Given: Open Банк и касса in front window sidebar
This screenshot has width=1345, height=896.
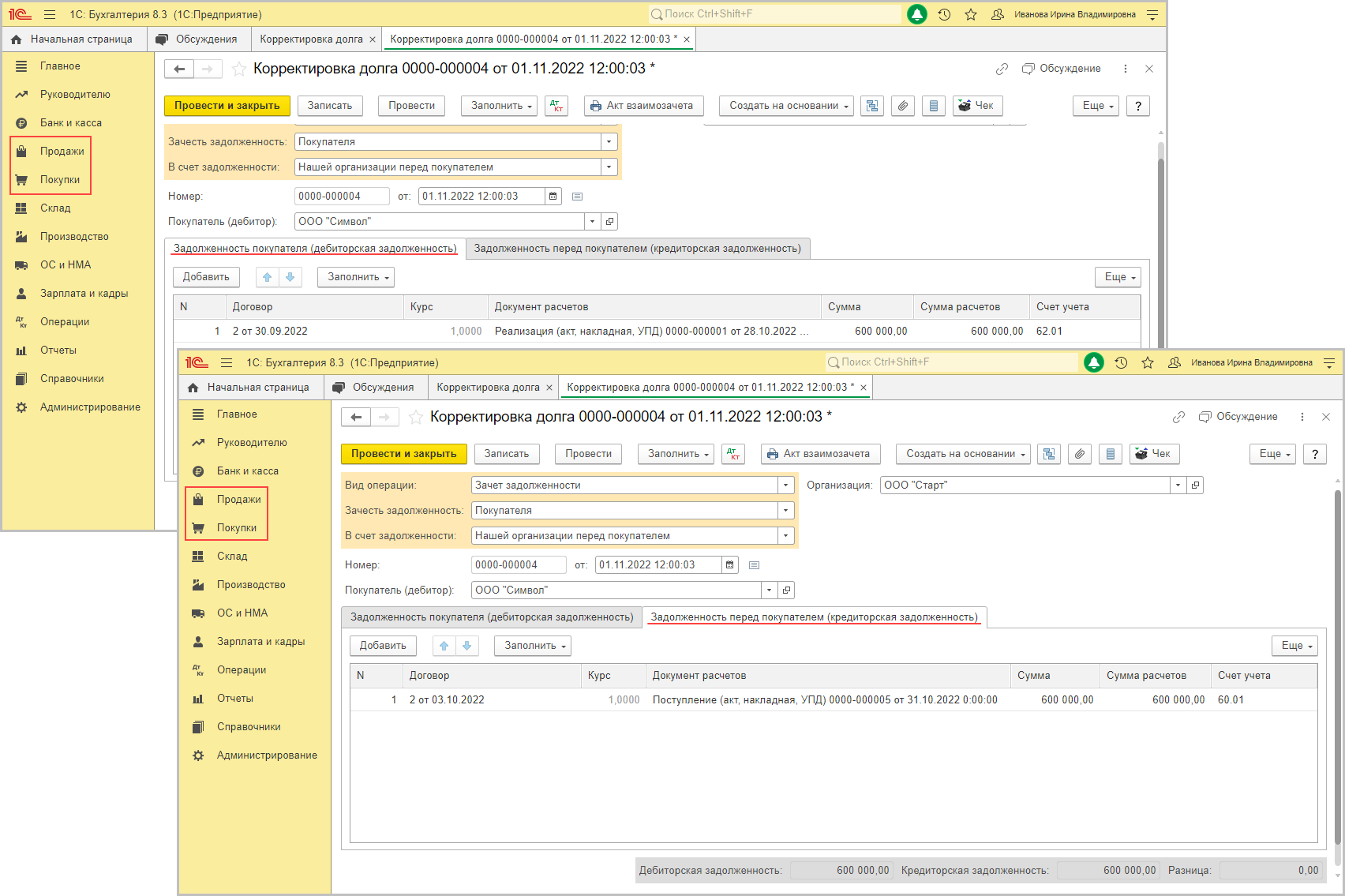Looking at the screenshot, I should pos(248,471).
